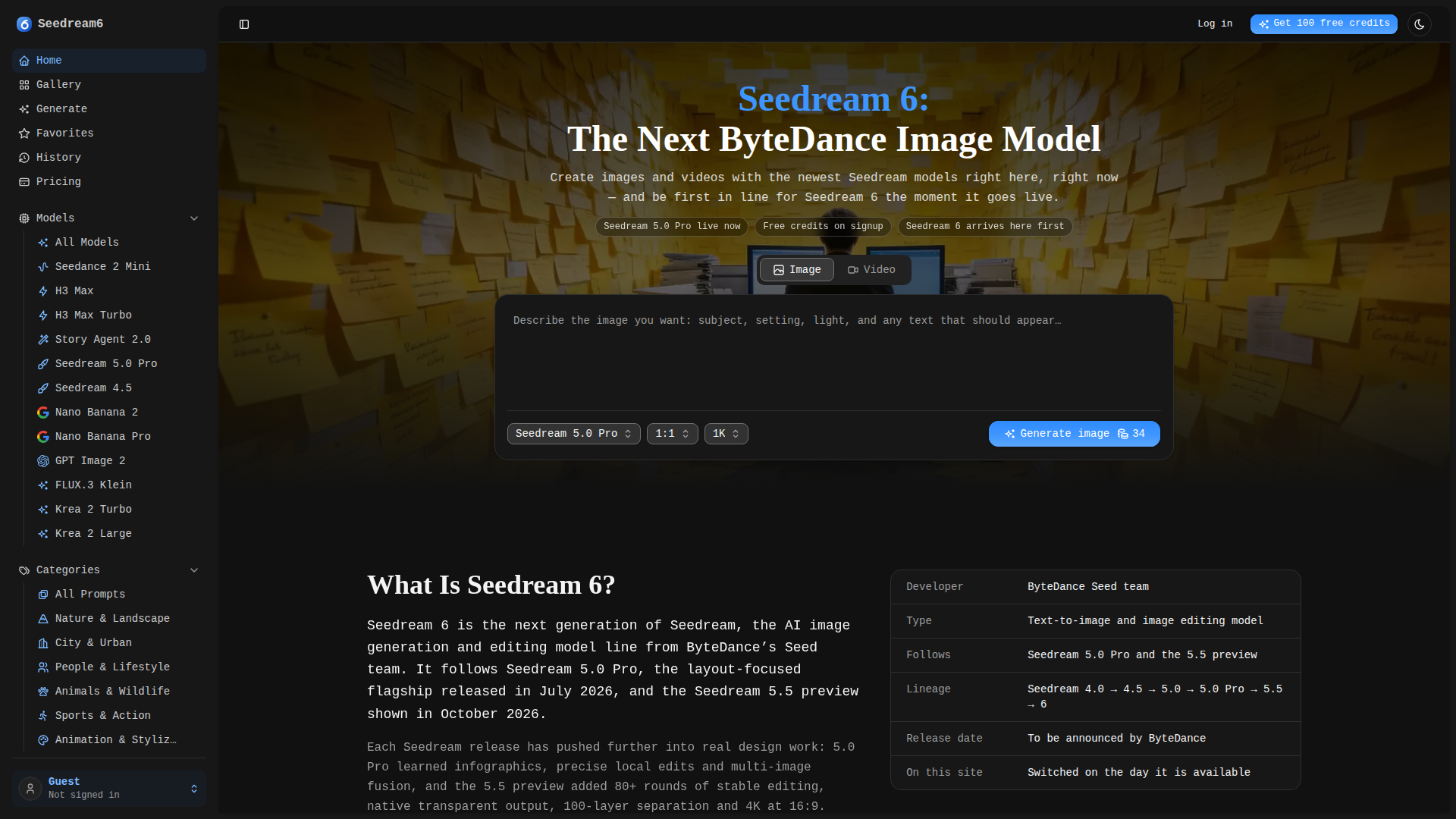Open All Models list
This screenshot has width=1456, height=819.
(118, 243)
